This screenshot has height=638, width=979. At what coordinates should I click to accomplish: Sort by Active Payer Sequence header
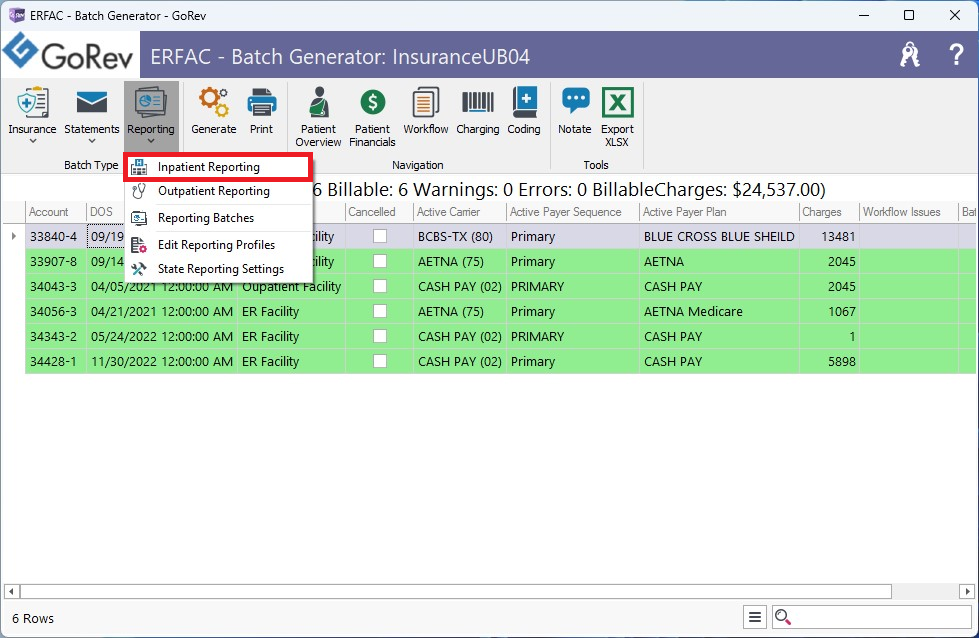573,212
